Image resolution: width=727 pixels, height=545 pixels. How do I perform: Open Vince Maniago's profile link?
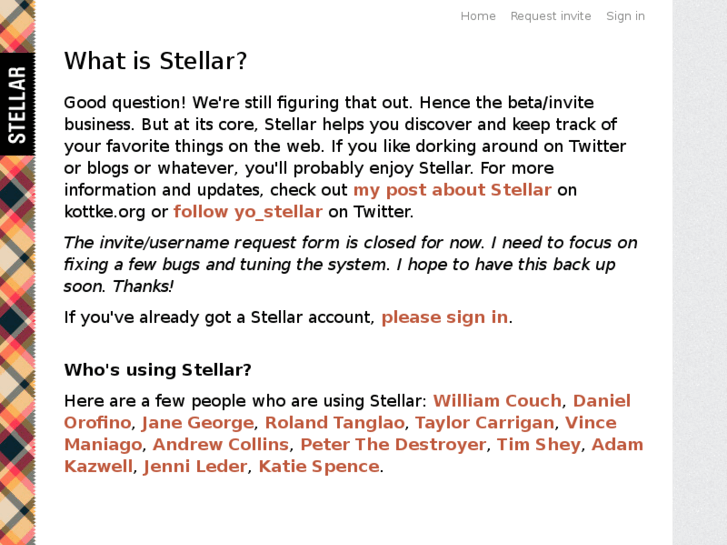click(x=589, y=423)
